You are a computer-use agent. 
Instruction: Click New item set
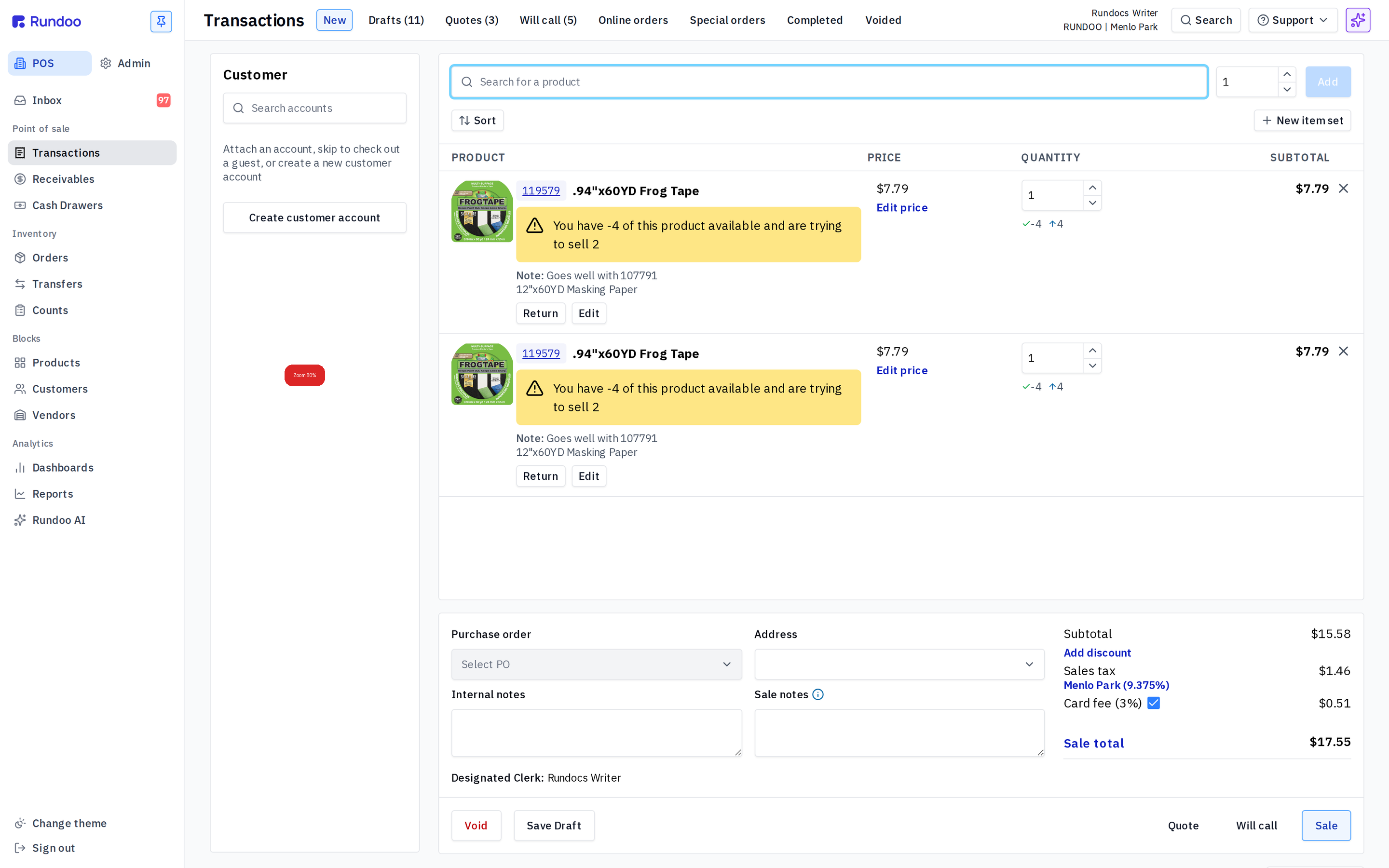pos(1302,121)
